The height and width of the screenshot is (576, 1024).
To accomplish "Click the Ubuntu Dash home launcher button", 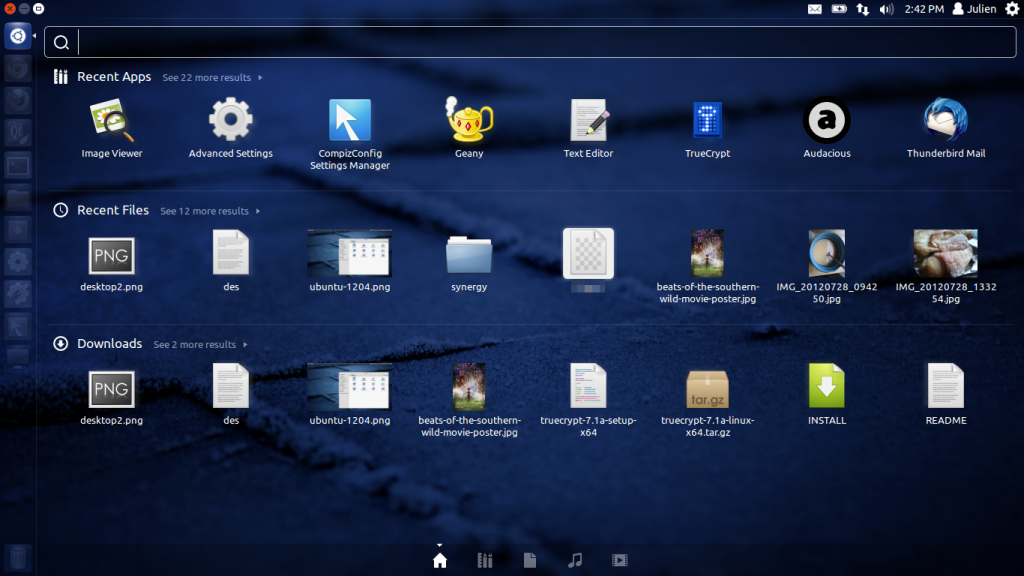I will pyautogui.click(x=17, y=38).
